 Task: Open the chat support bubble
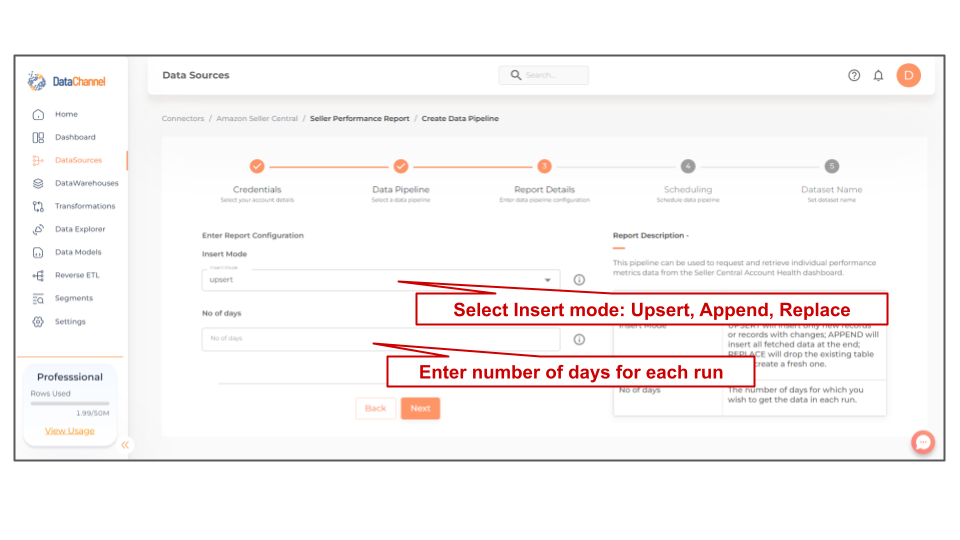point(923,442)
